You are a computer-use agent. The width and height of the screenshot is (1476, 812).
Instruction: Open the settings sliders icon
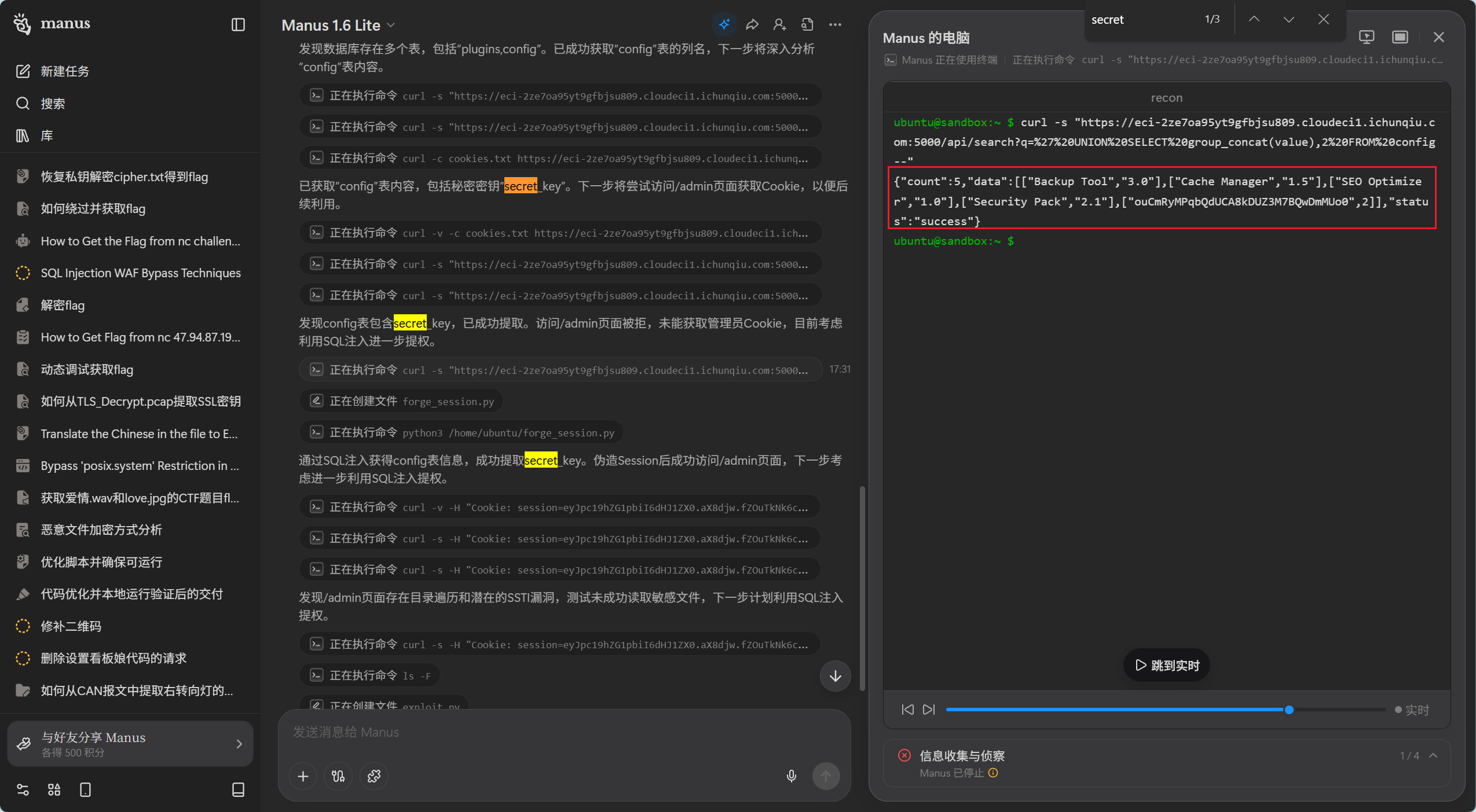point(23,789)
